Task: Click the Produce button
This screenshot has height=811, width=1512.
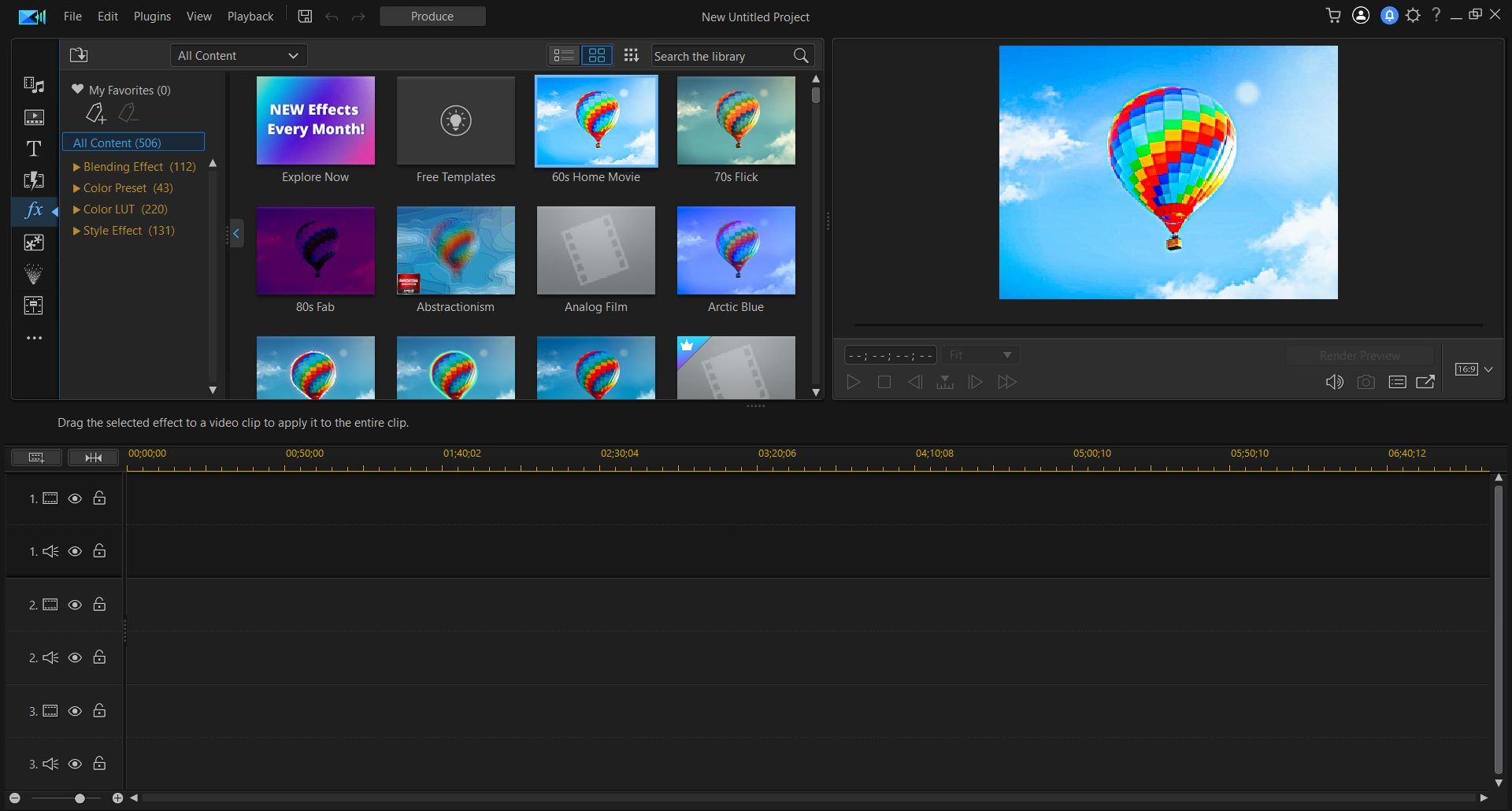Action: tap(432, 17)
